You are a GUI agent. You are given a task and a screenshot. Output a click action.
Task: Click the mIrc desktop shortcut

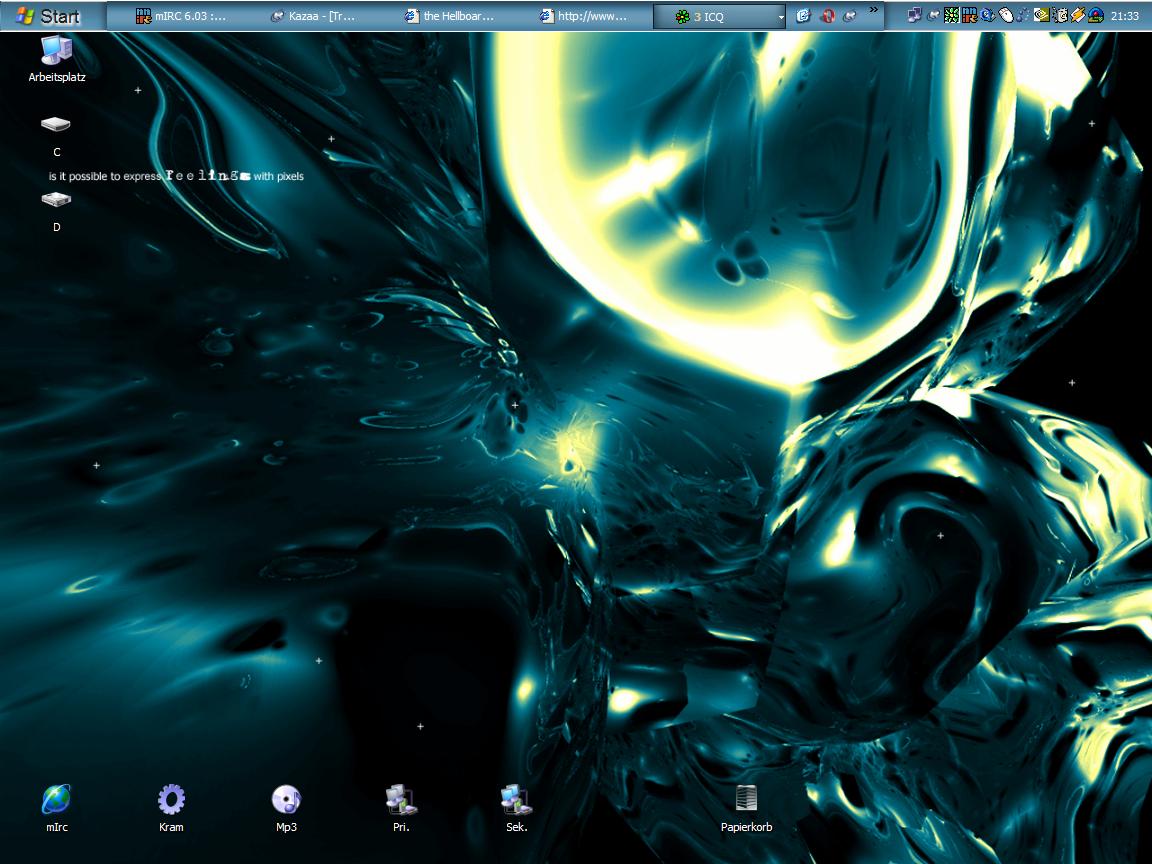pyautogui.click(x=56, y=800)
